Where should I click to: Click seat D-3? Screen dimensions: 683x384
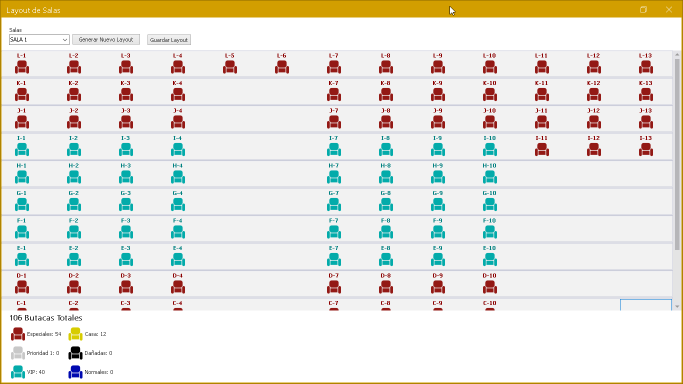pyautogui.click(x=126, y=286)
